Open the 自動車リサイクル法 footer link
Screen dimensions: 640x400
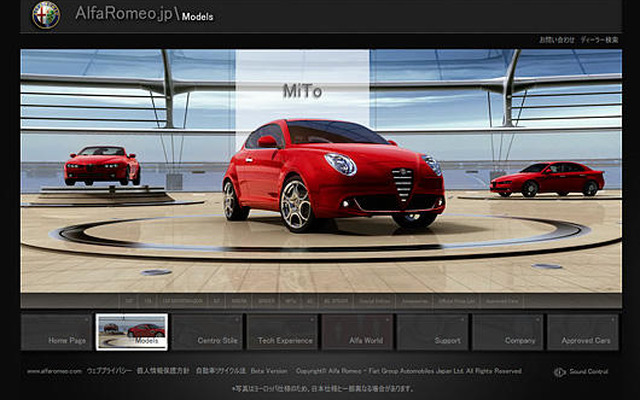coord(221,371)
